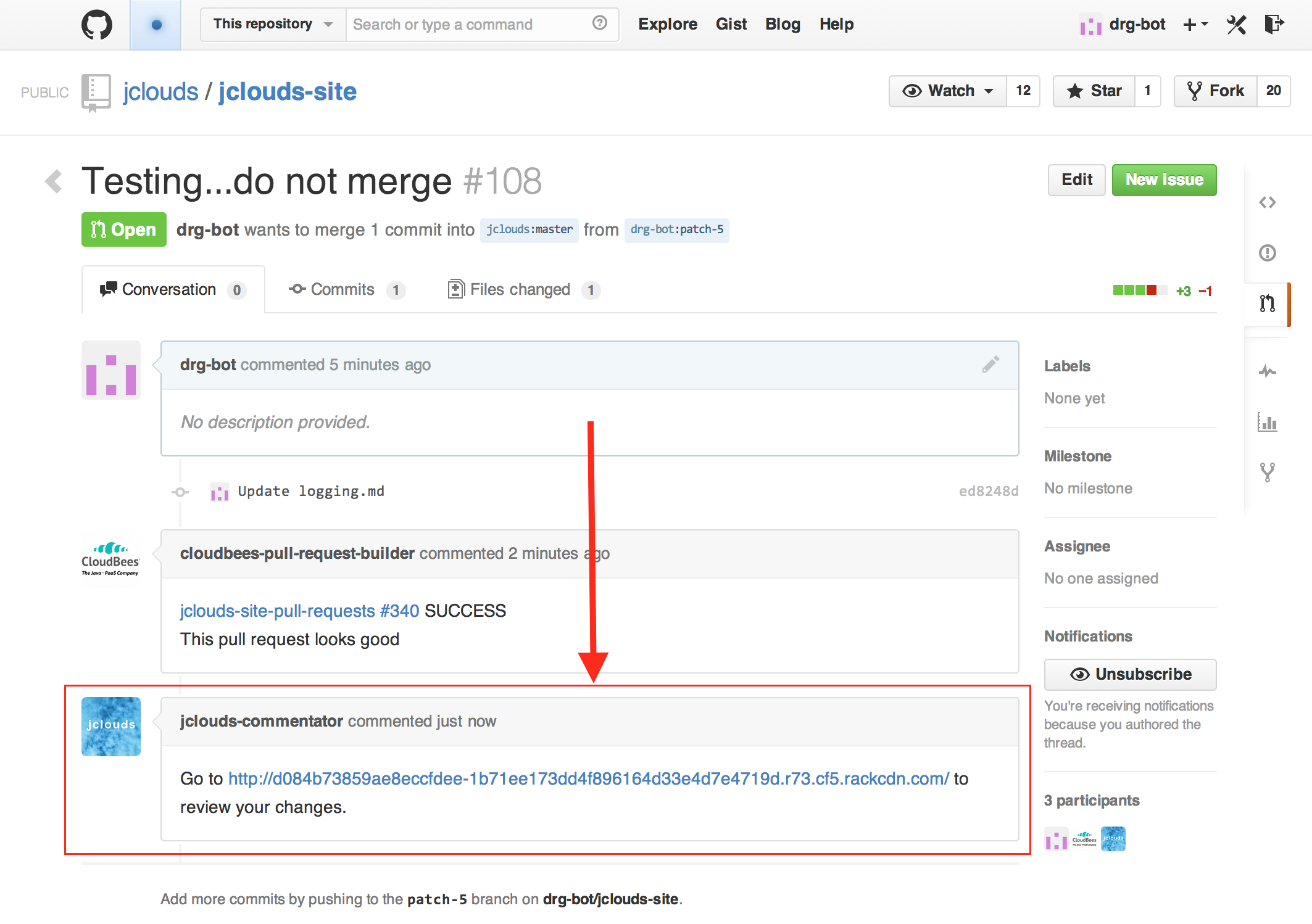Star the jclouds-site repository
Image resolution: width=1312 pixels, height=924 pixels.
click(x=1094, y=91)
